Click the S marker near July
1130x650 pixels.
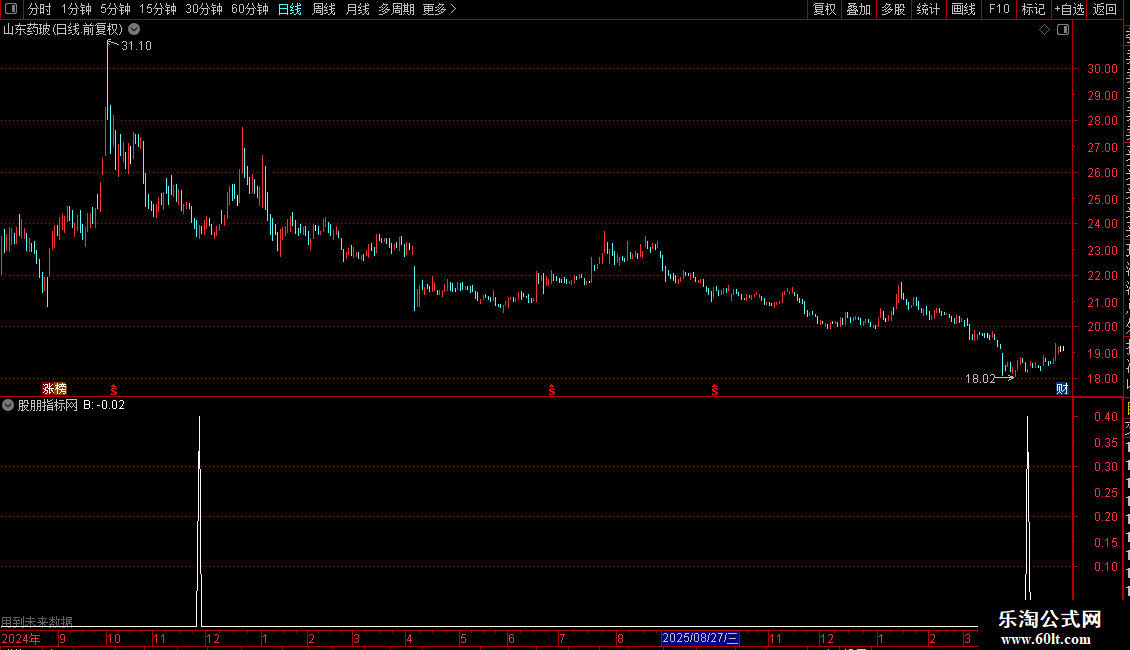tap(552, 390)
